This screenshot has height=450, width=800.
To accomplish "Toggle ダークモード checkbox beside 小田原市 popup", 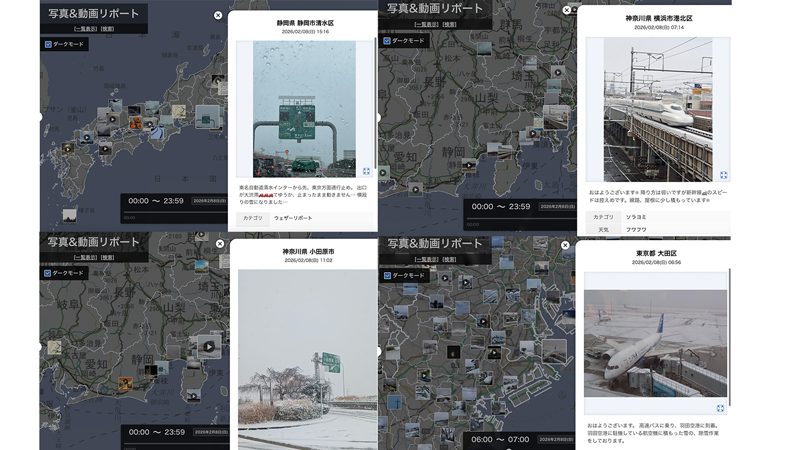I will [x=47, y=273].
